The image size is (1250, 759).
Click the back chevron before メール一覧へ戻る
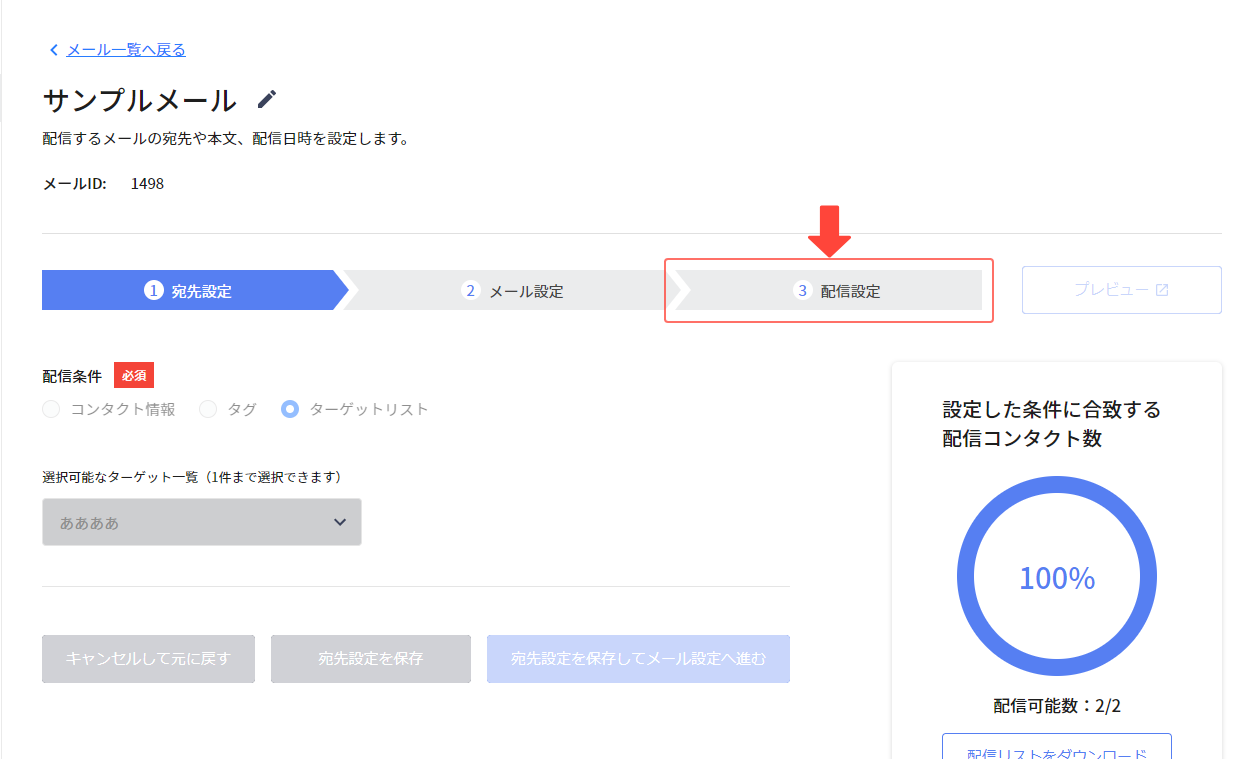point(54,50)
